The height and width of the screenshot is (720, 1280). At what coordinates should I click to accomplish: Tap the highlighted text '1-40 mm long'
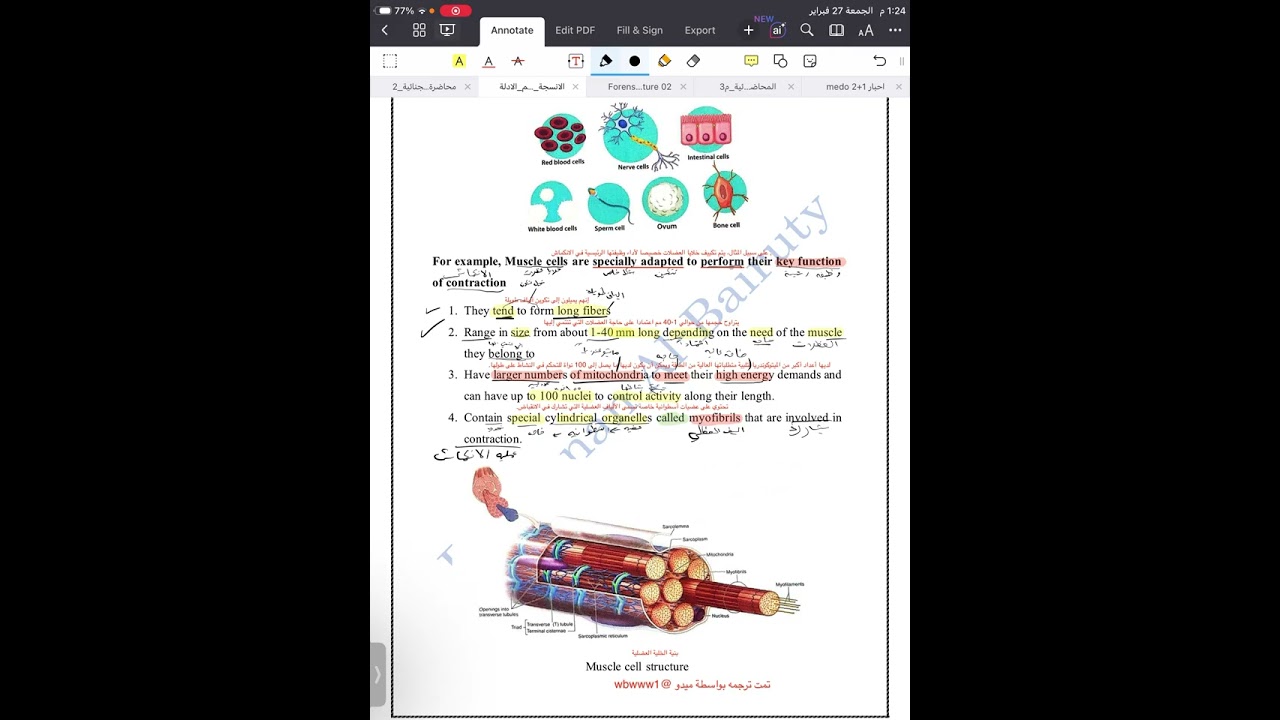click(x=624, y=332)
